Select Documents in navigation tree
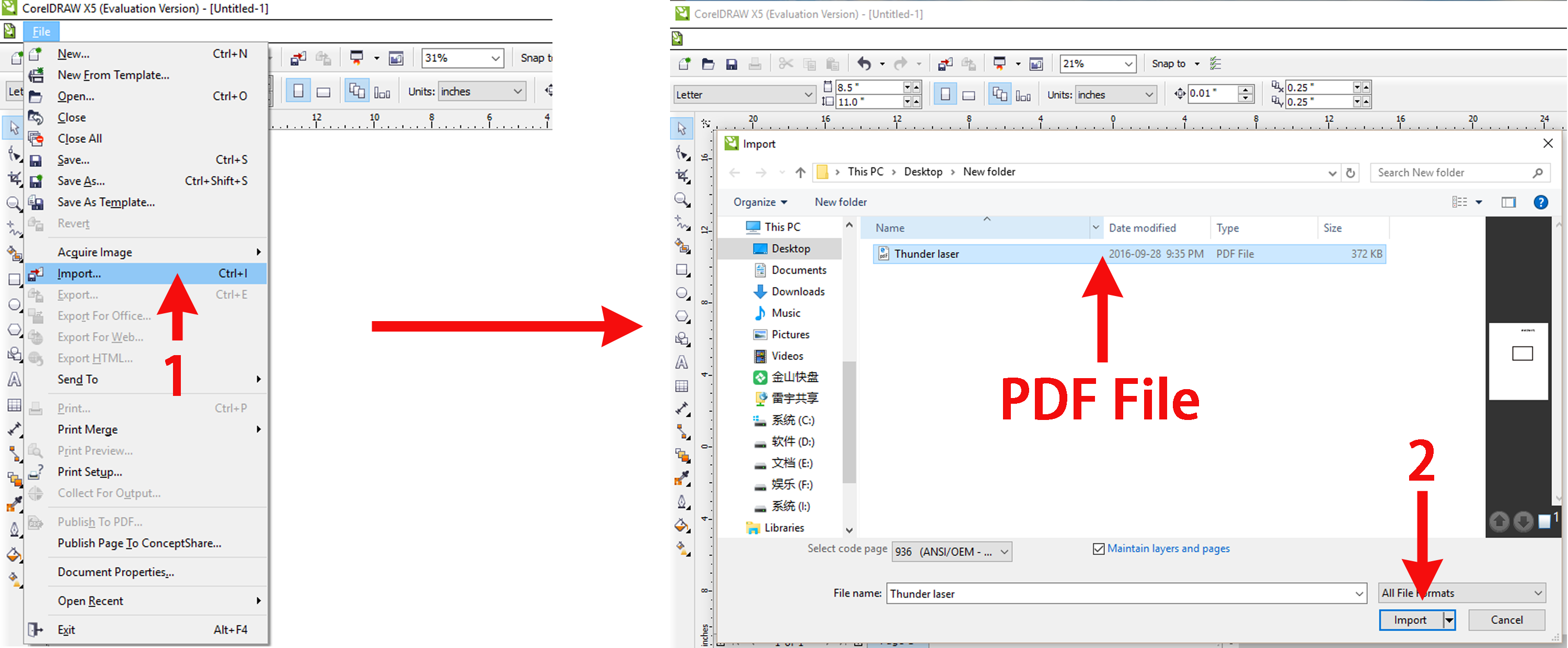Viewport: 1568px width, 648px height. point(799,270)
